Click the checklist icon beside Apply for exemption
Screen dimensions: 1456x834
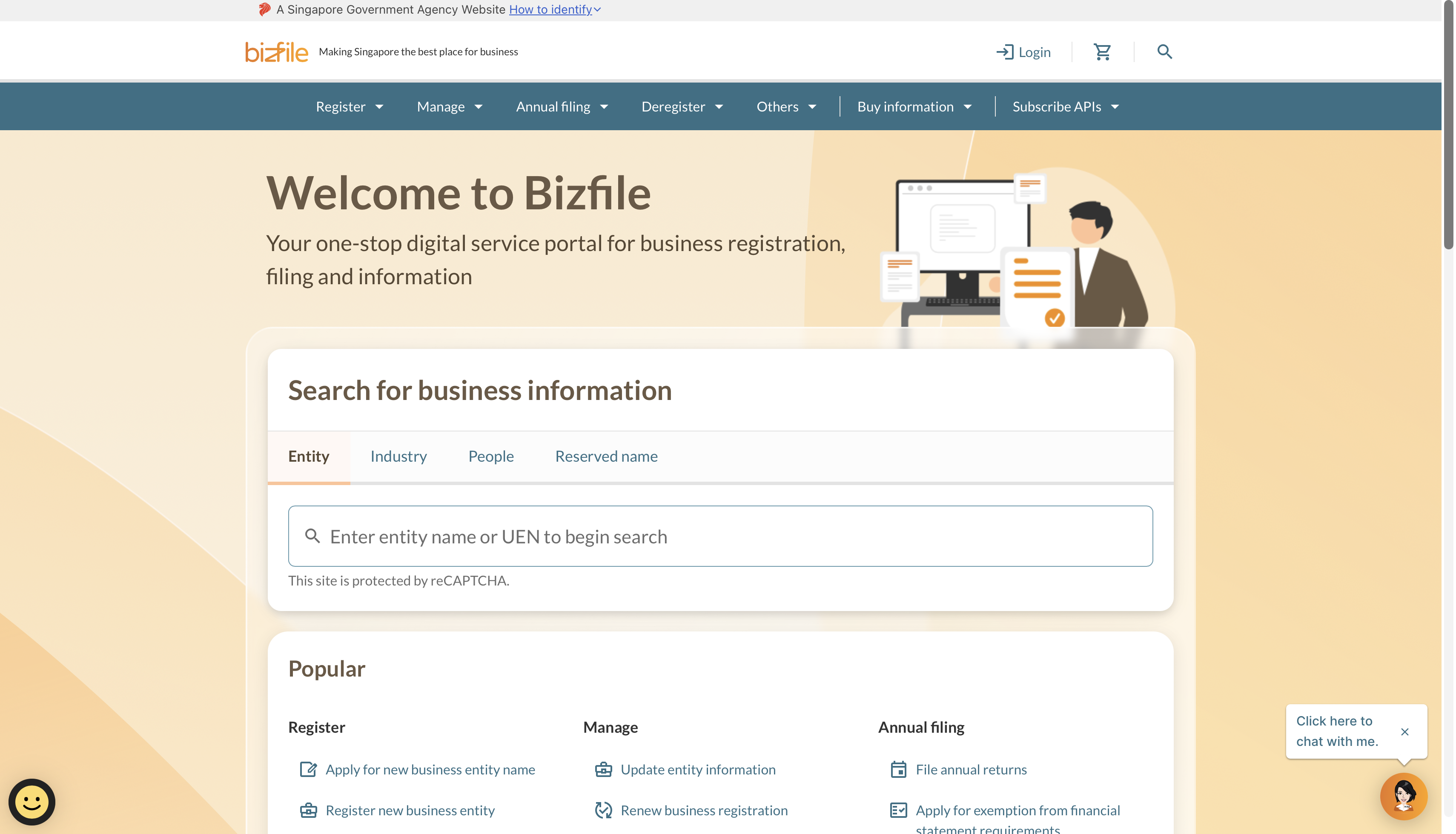coord(898,810)
